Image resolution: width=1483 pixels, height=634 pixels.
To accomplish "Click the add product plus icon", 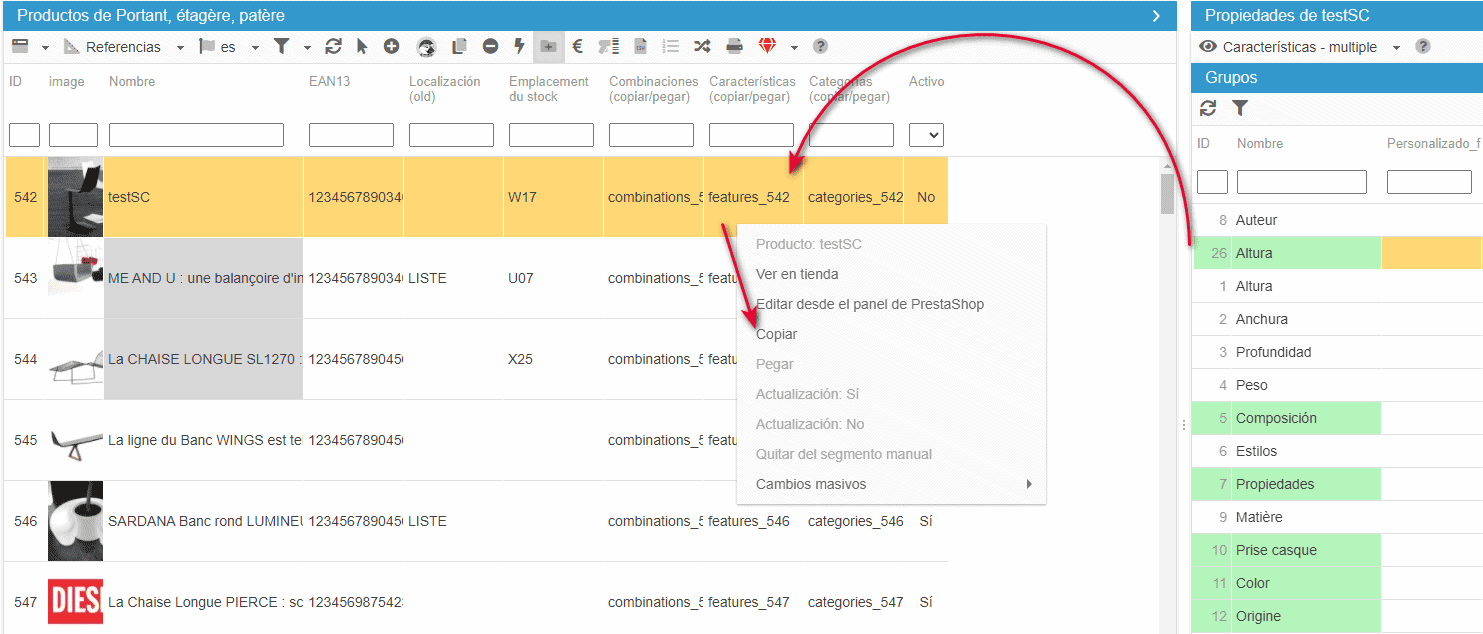I will [x=391, y=46].
